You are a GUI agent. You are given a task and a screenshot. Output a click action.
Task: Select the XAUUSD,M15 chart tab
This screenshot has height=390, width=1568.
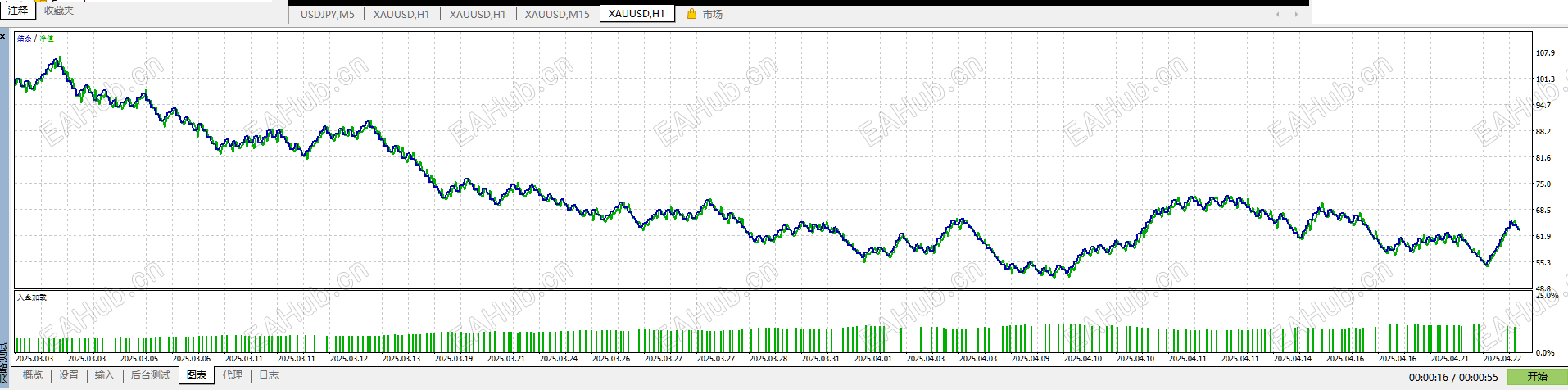(x=557, y=14)
